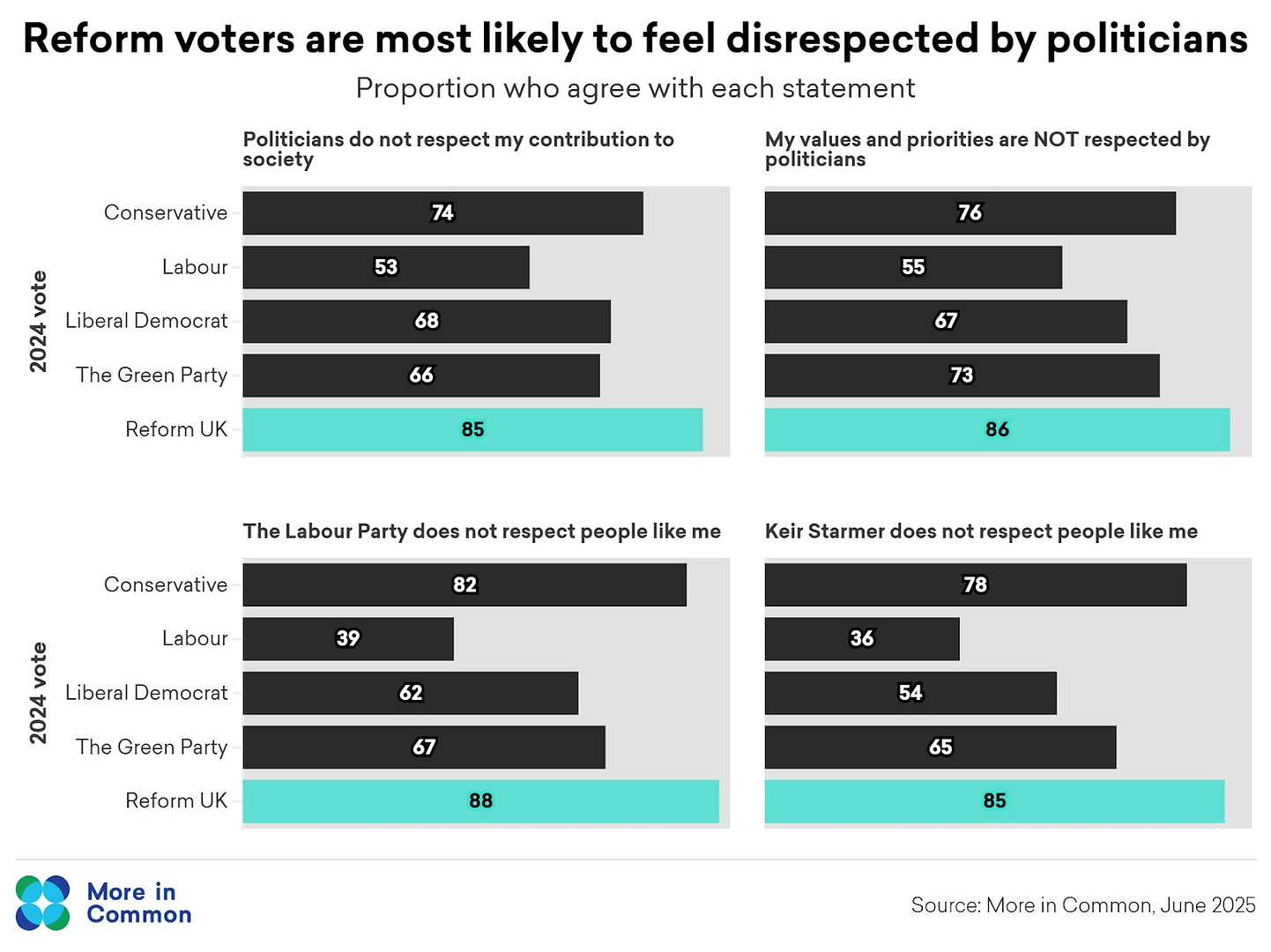This screenshot has height=952, width=1271.
Task: Click the Conservative 74 bar in contribution chart
Action: pos(442,212)
